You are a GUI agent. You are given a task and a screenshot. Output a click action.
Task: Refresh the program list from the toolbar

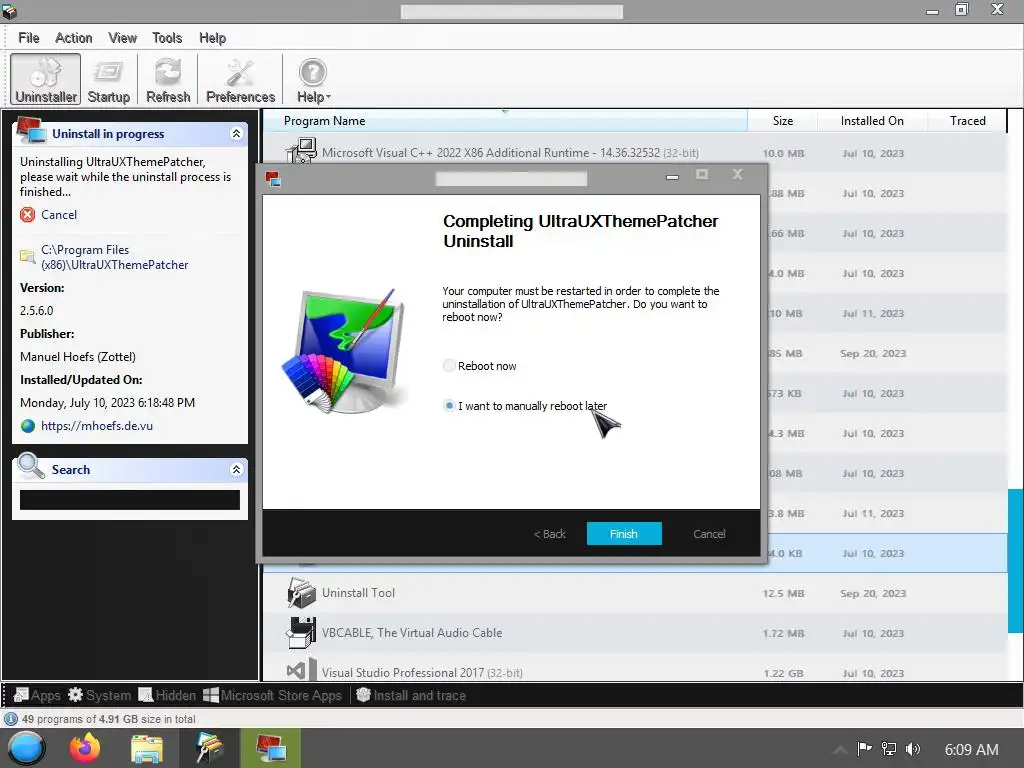pos(168,80)
